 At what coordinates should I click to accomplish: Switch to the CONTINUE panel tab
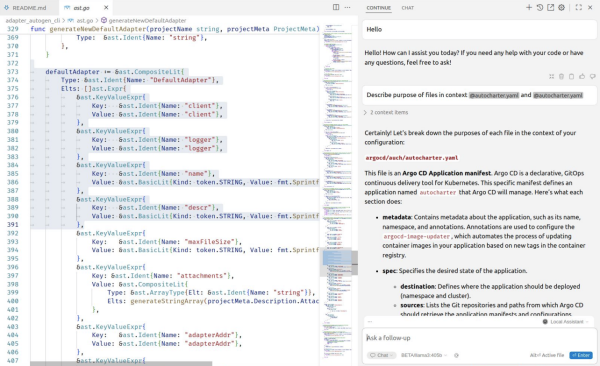[378, 8]
